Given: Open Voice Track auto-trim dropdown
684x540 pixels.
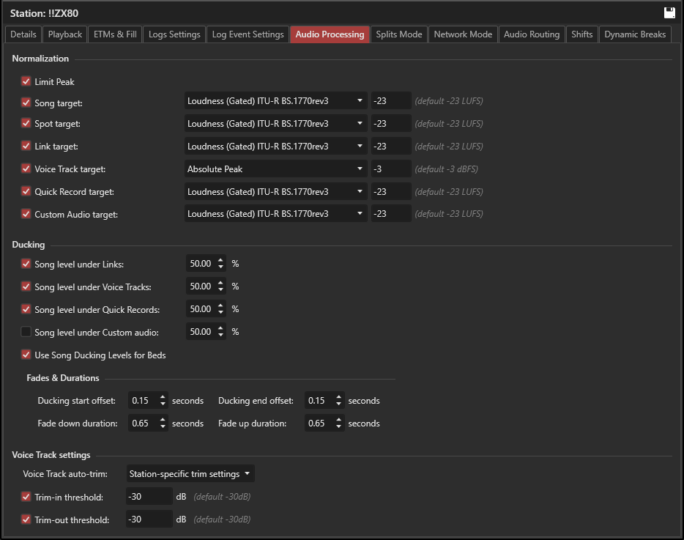Looking at the screenshot, I should (190, 474).
